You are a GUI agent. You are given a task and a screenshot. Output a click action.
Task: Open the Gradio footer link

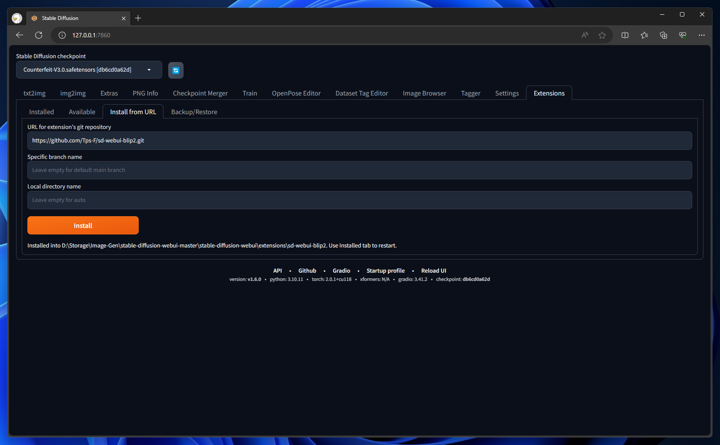(341, 271)
